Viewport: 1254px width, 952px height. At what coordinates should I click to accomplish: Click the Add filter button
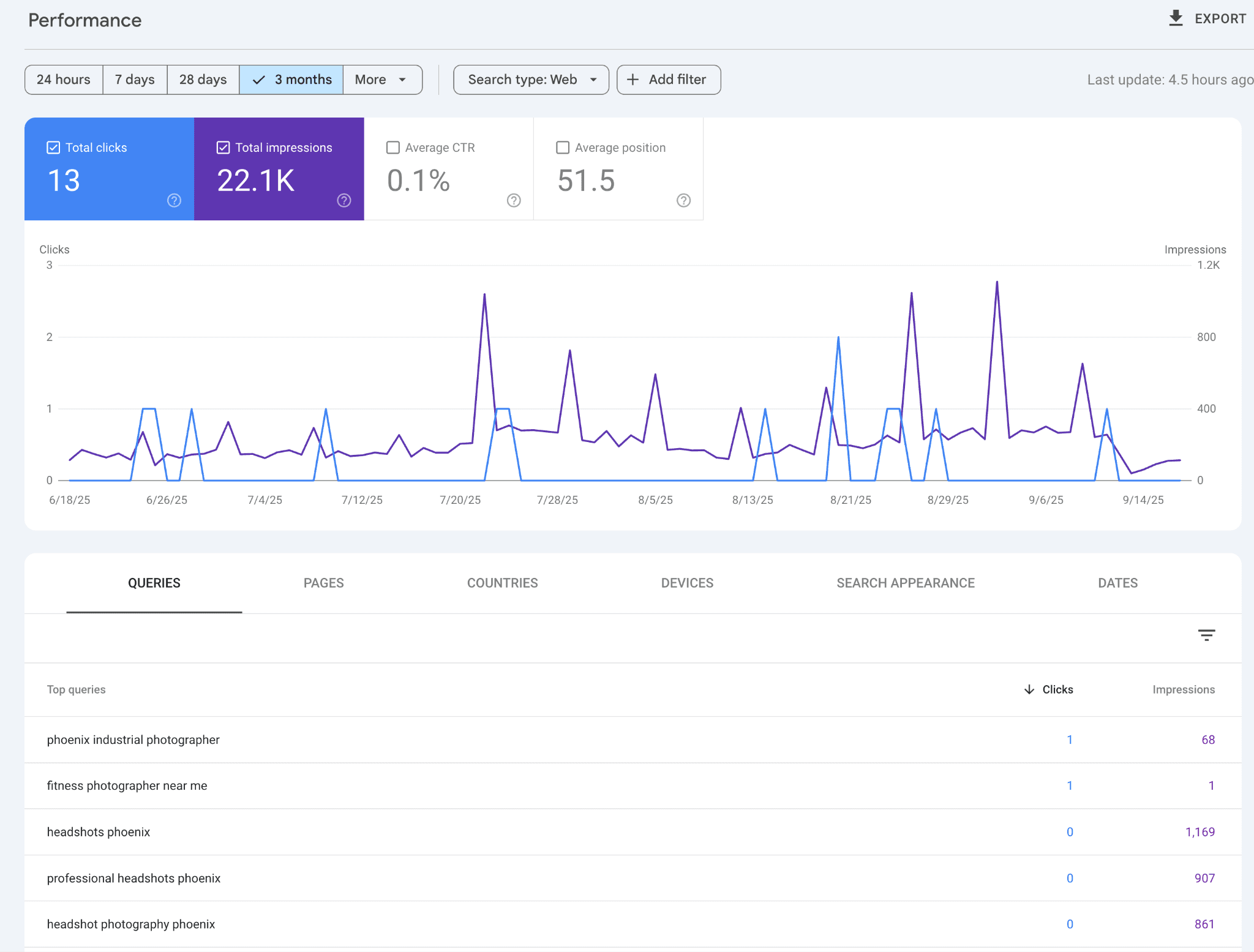[x=668, y=80]
